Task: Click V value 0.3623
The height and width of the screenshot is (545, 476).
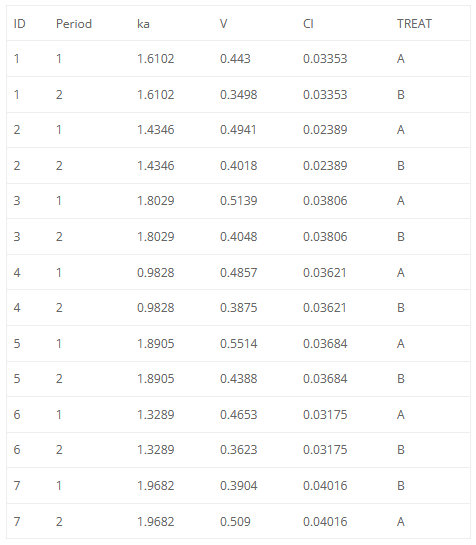Action: tap(239, 450)
